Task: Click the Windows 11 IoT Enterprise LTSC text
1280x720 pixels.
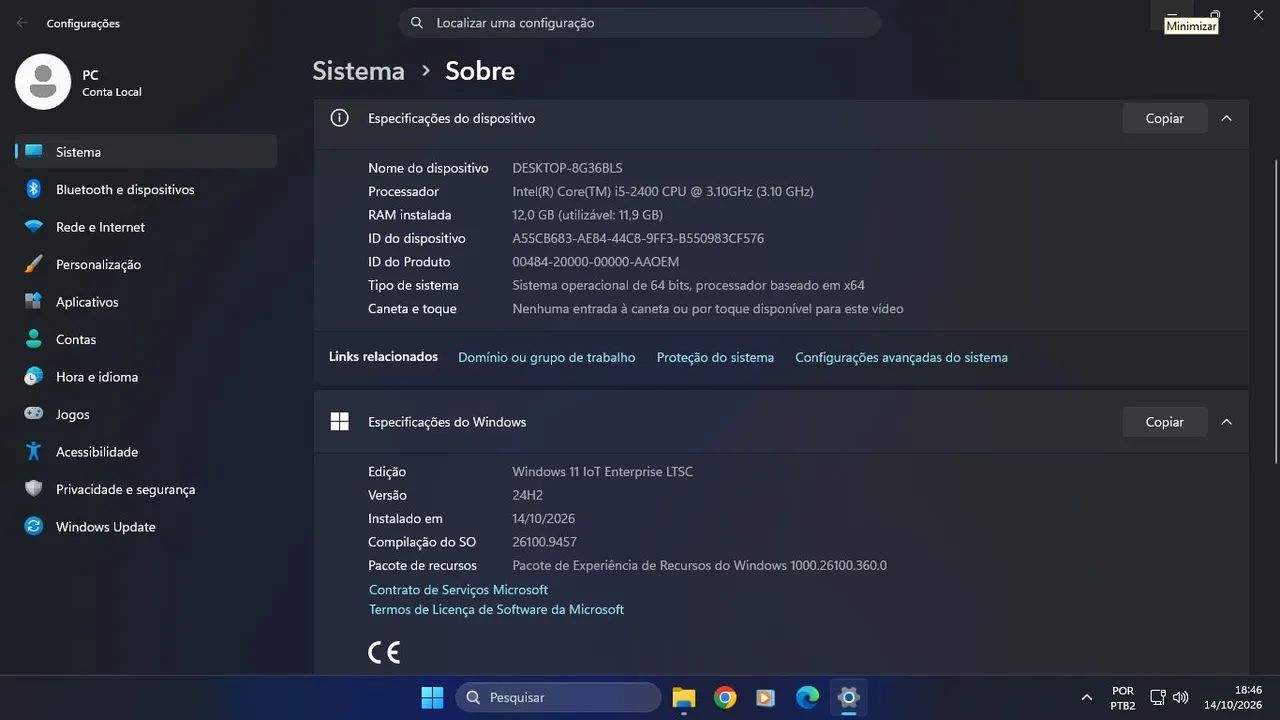Action: click(602, 472)
